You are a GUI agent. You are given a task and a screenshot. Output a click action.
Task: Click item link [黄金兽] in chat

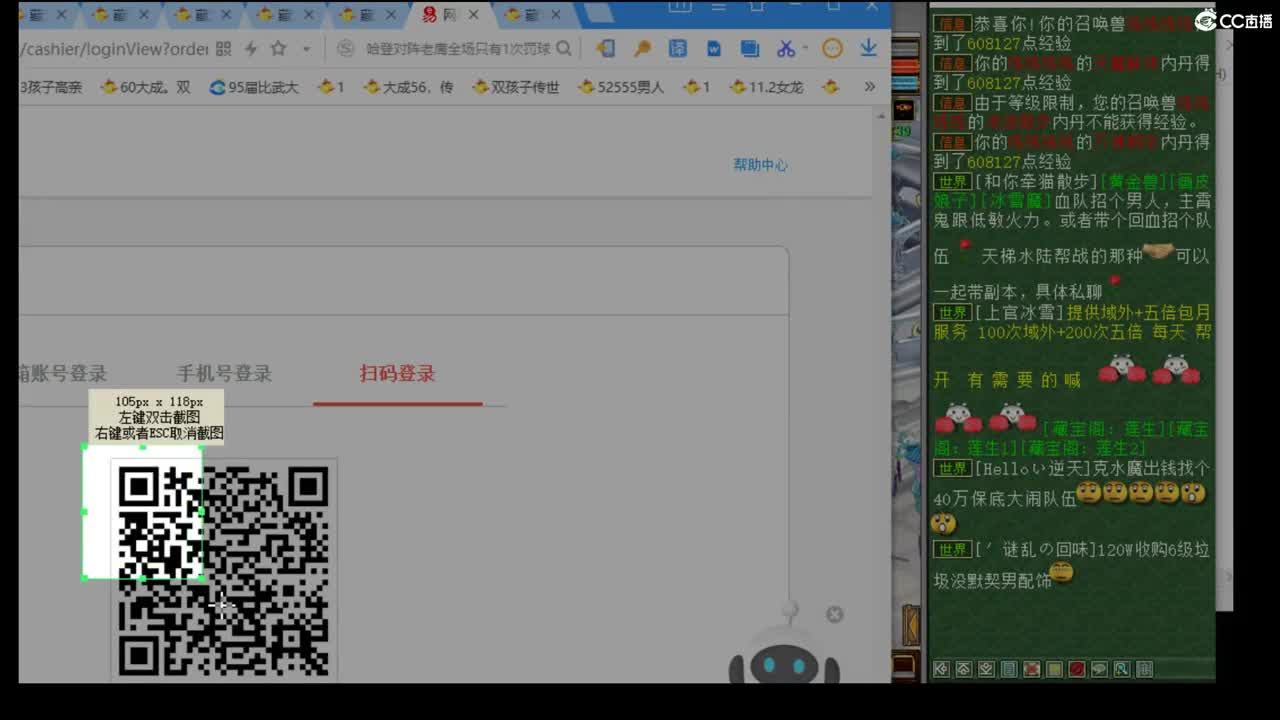(x=1133, y=182)
